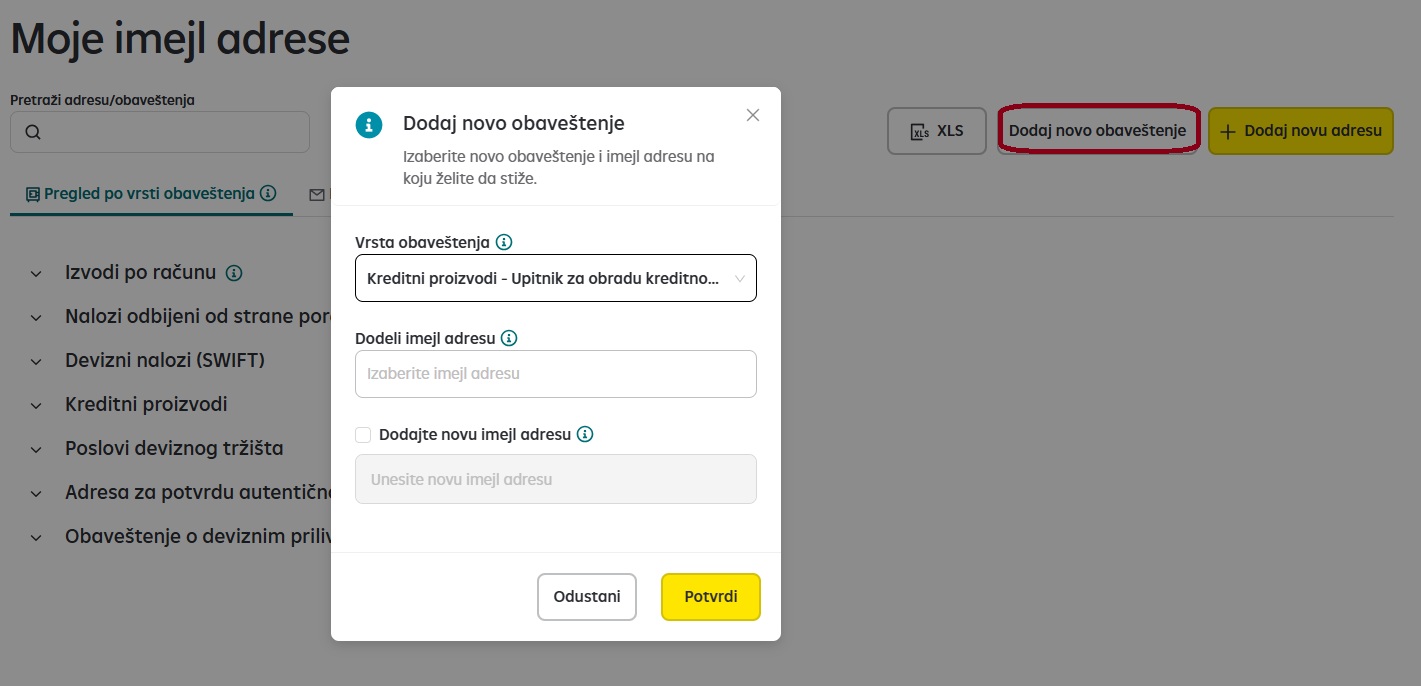
Task: Expand the Poslovi deviznog tržišta section
Action: pos(37,449)
